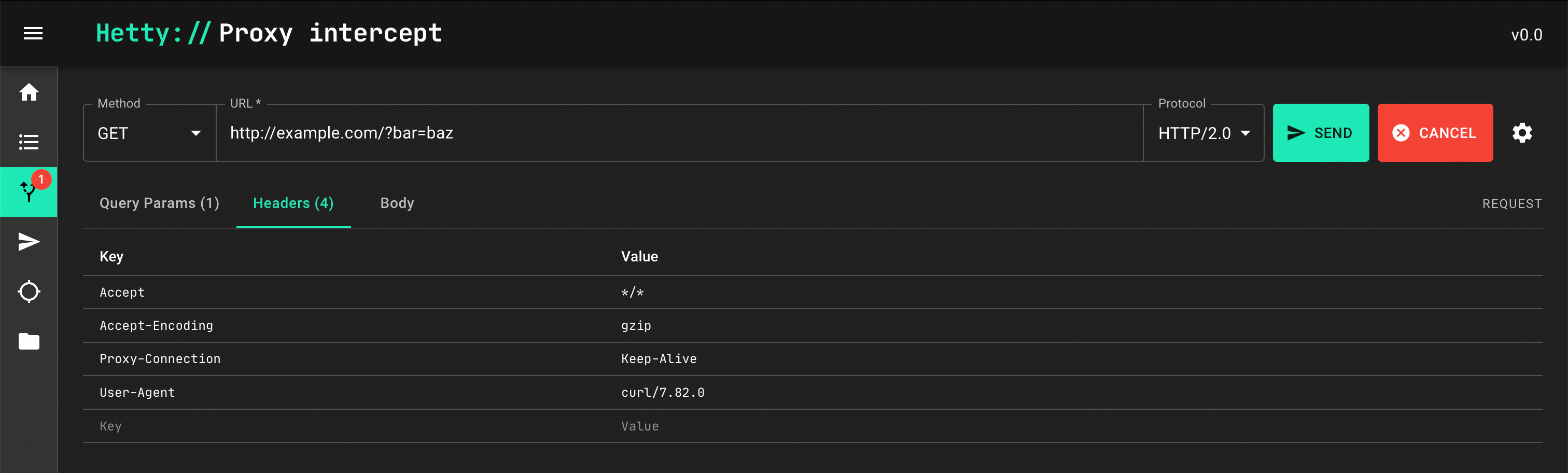This screenshot has width=1568, height=473.
Task: Open intercept settings gear icon
Action: [1522, 133]
